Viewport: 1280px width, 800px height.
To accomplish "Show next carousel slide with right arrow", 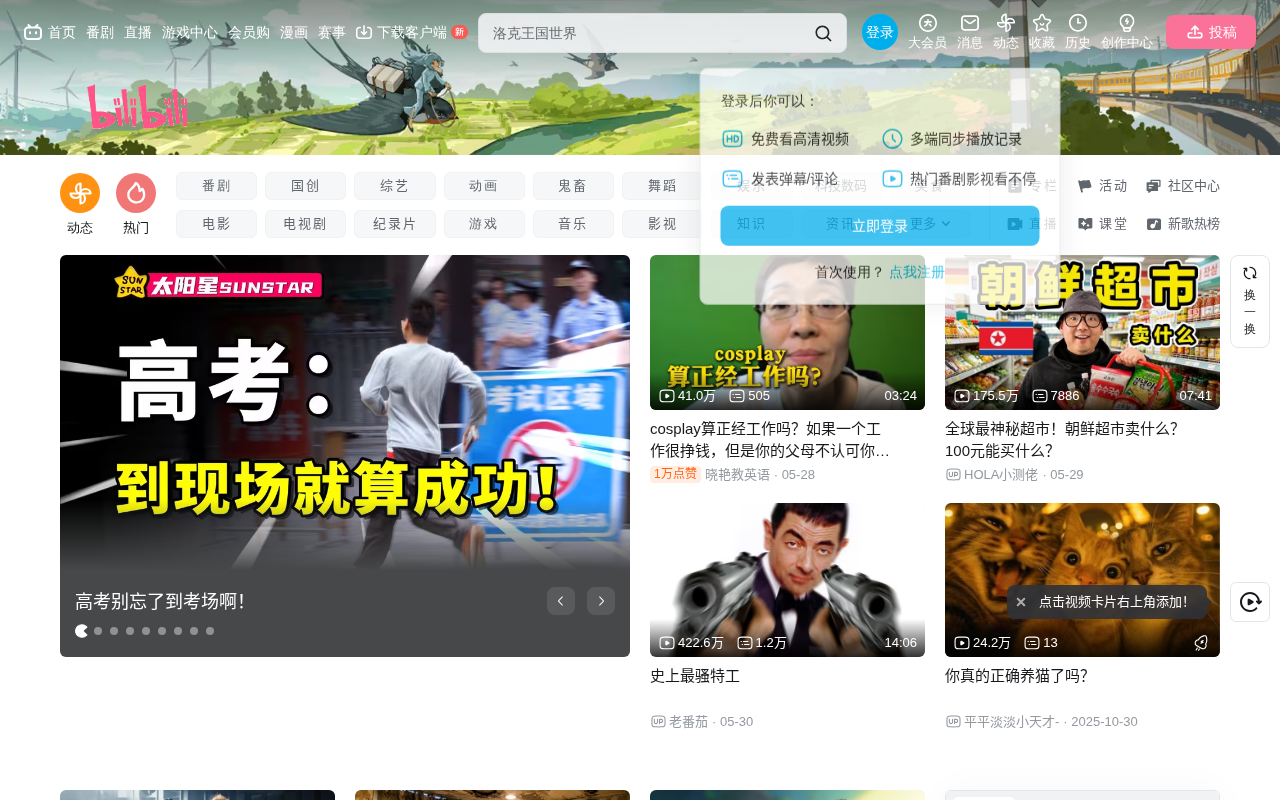I will click(x=601, y=601).
